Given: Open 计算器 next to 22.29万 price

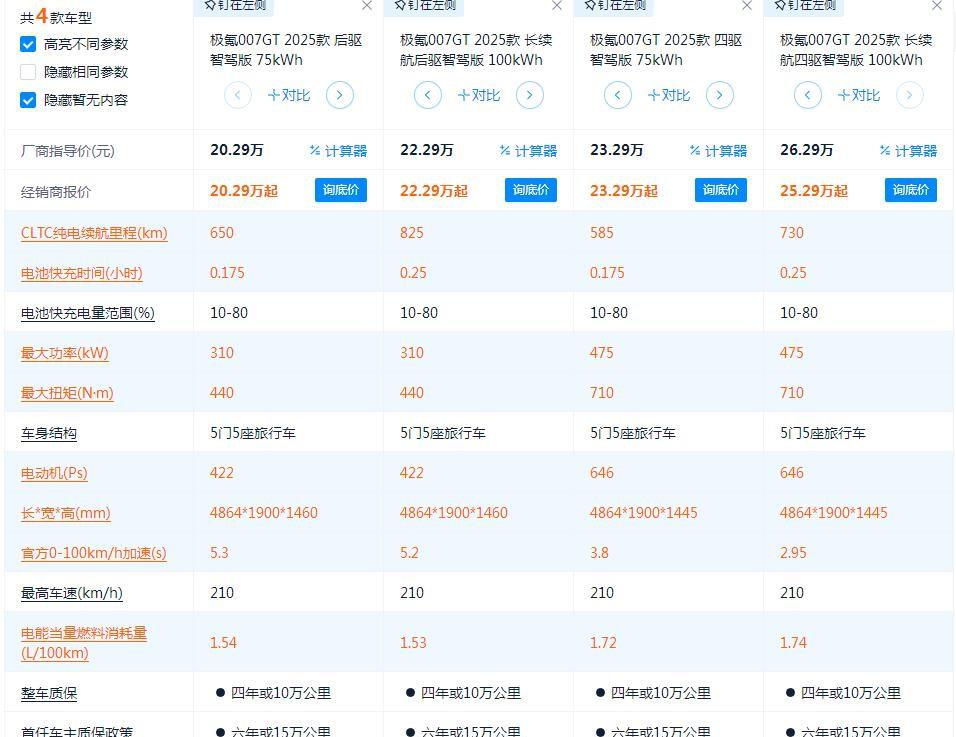Looking at the screenshot, I should [528, 151].
